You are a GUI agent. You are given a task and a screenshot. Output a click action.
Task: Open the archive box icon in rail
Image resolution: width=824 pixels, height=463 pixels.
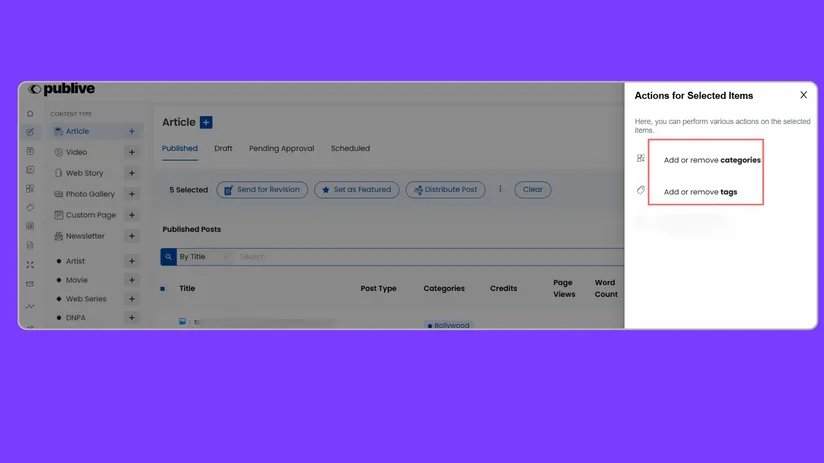[30, 151]
